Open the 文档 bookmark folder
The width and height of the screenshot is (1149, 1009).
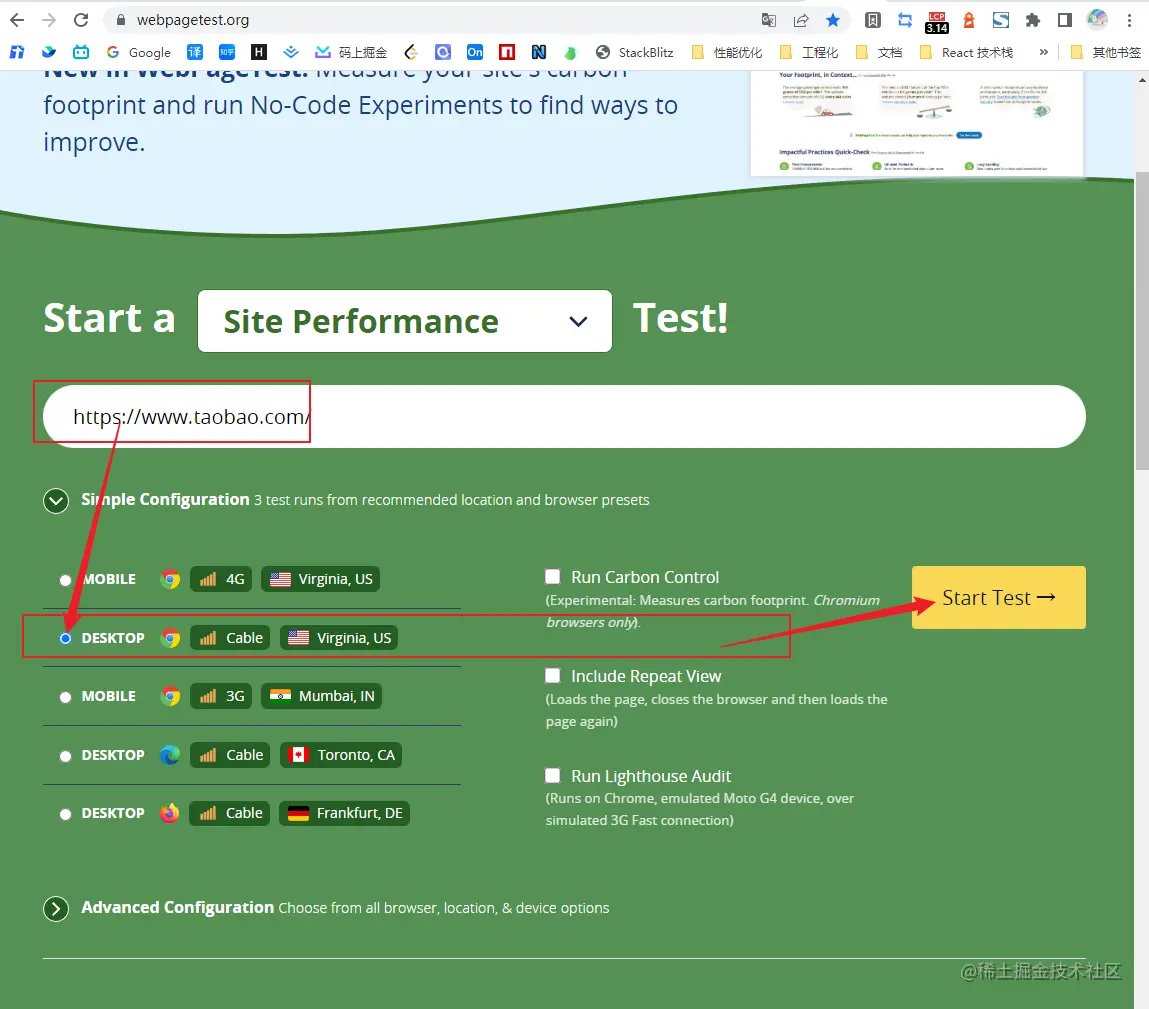879,52
